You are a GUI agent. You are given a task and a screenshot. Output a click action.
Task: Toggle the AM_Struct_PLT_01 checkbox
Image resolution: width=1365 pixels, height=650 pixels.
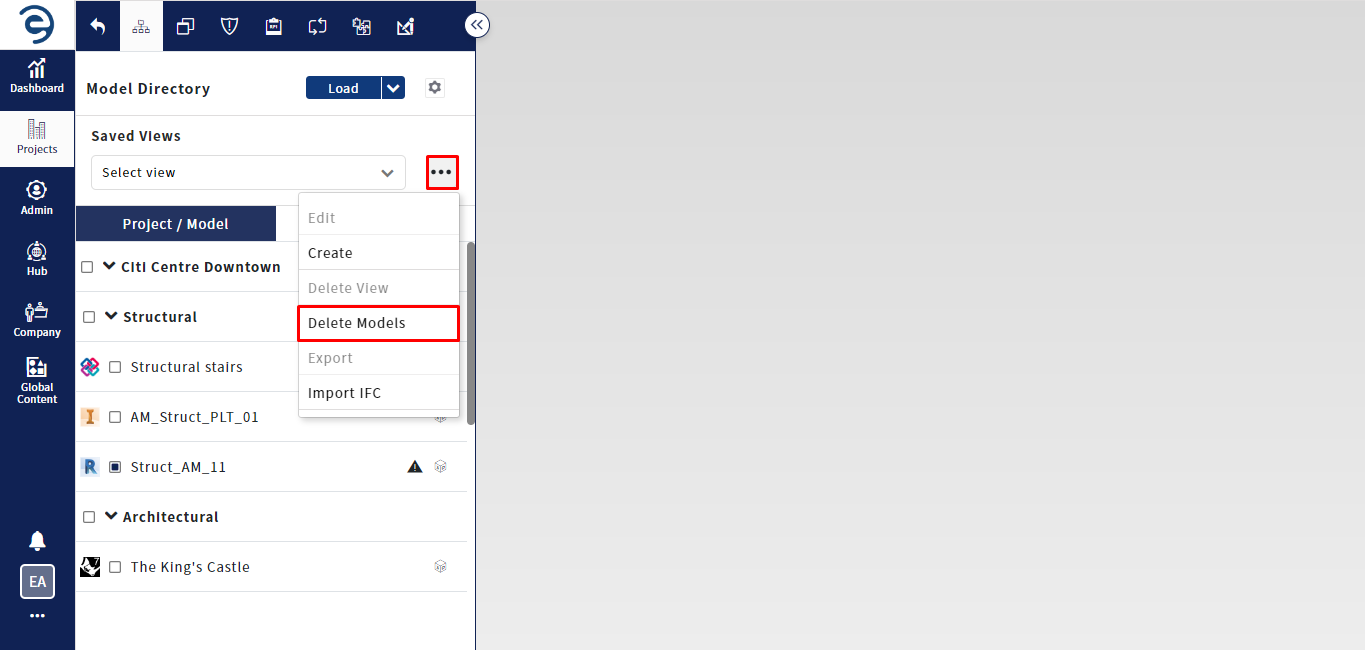pyautogui.click(x=115, y=417)
